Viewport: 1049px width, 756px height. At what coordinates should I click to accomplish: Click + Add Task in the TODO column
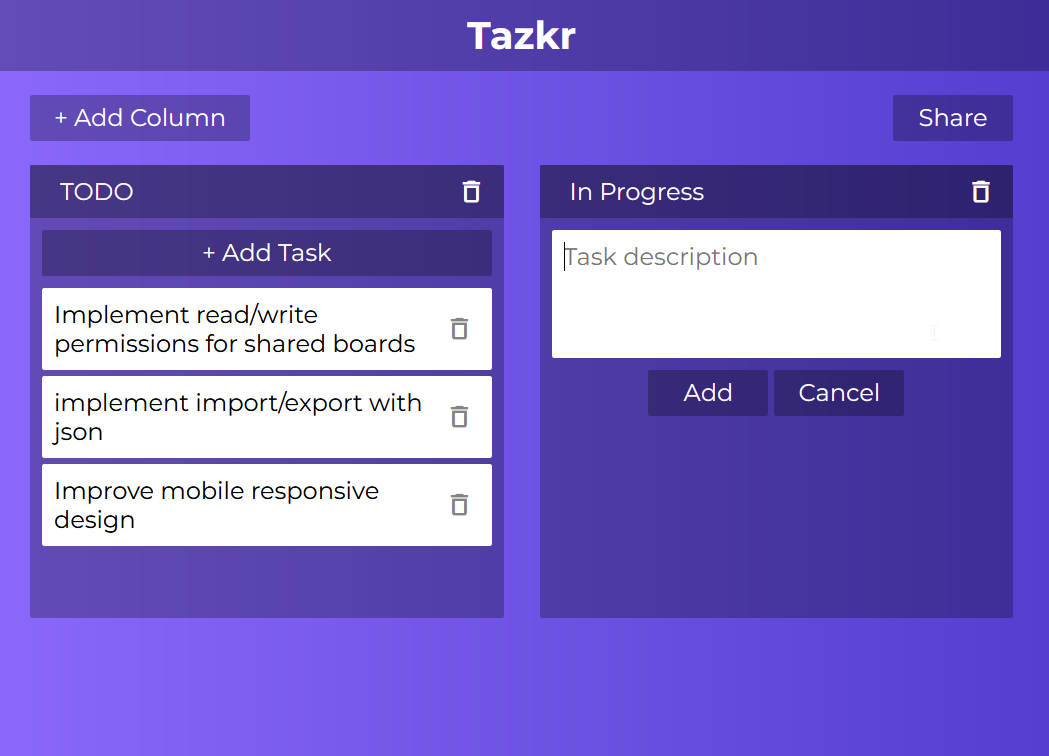click(x=266, y=253)
